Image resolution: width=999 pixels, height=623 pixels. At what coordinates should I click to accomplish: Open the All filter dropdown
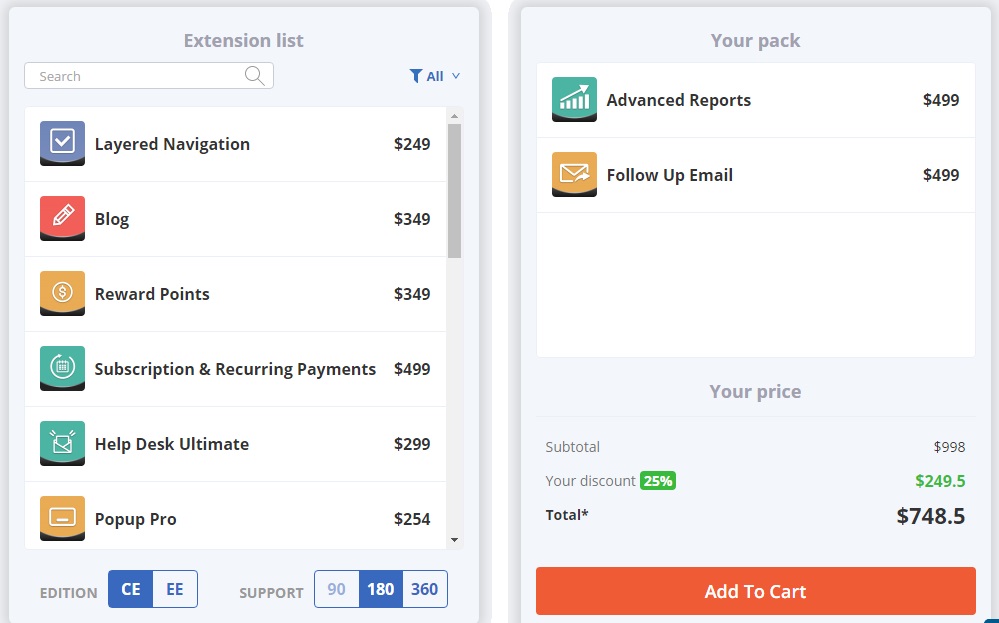[435, 76]
